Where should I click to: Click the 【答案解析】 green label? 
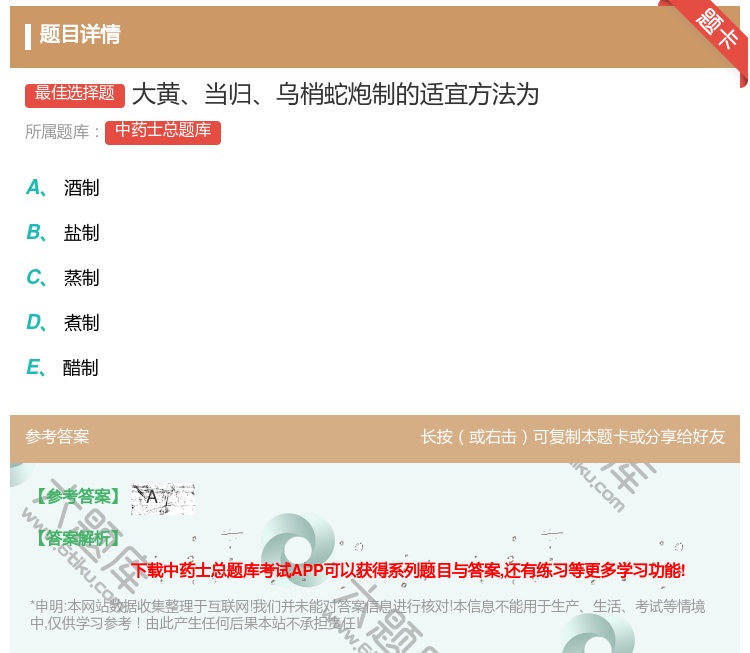77,539
